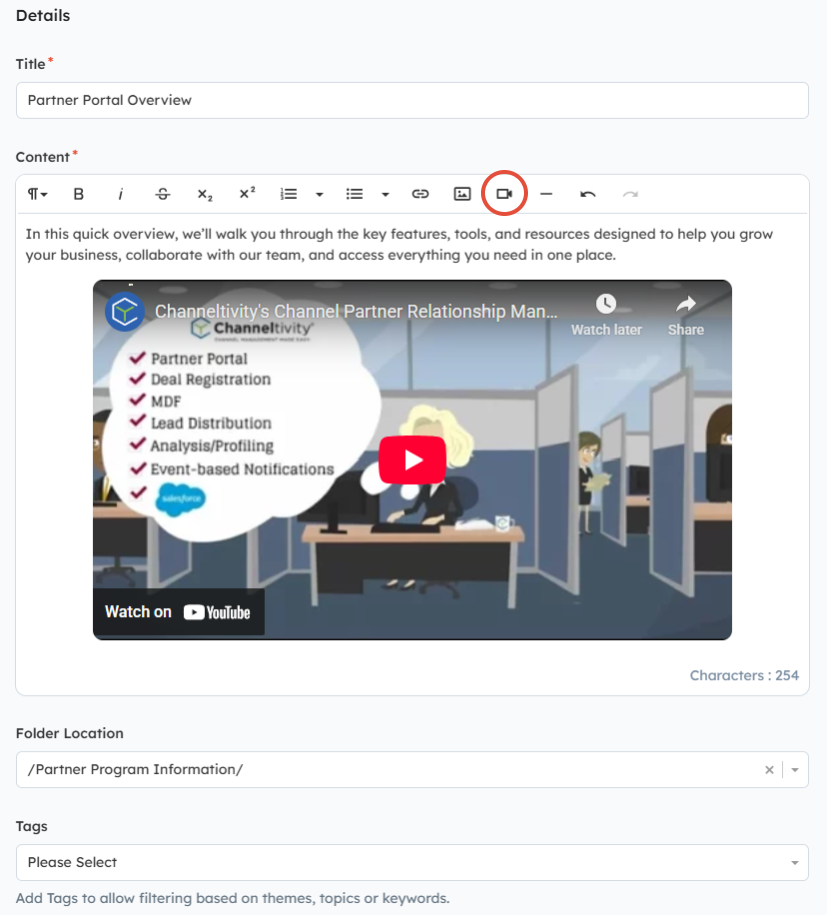Insert a hyperlink
Screen dimensions: 827x915
pos(420,194)
